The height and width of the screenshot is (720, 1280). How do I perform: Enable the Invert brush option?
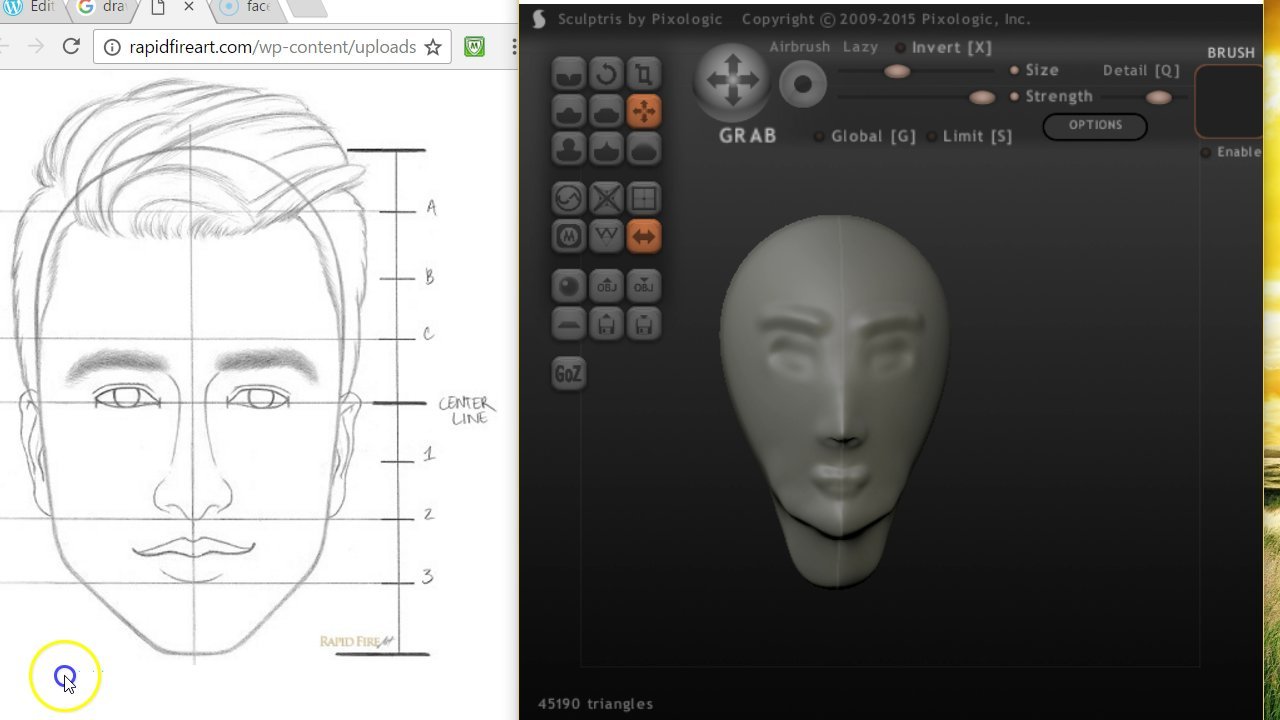pyautogui.click(x=905, y=47)
